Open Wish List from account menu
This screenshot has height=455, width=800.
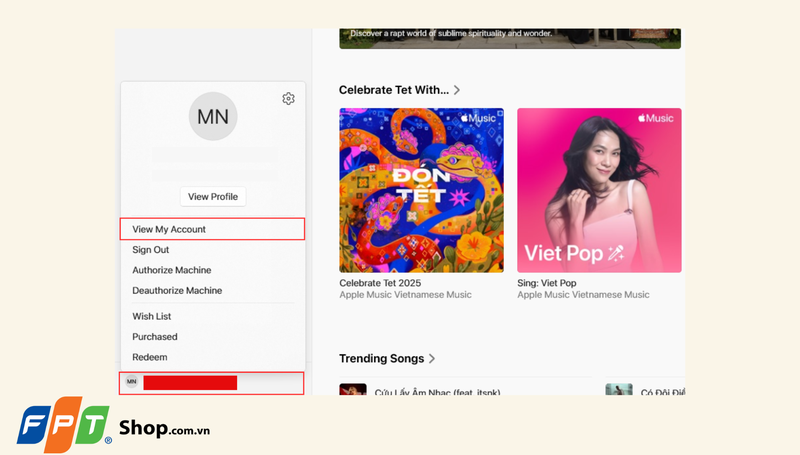pyautogui.click(x=152, y=316)
